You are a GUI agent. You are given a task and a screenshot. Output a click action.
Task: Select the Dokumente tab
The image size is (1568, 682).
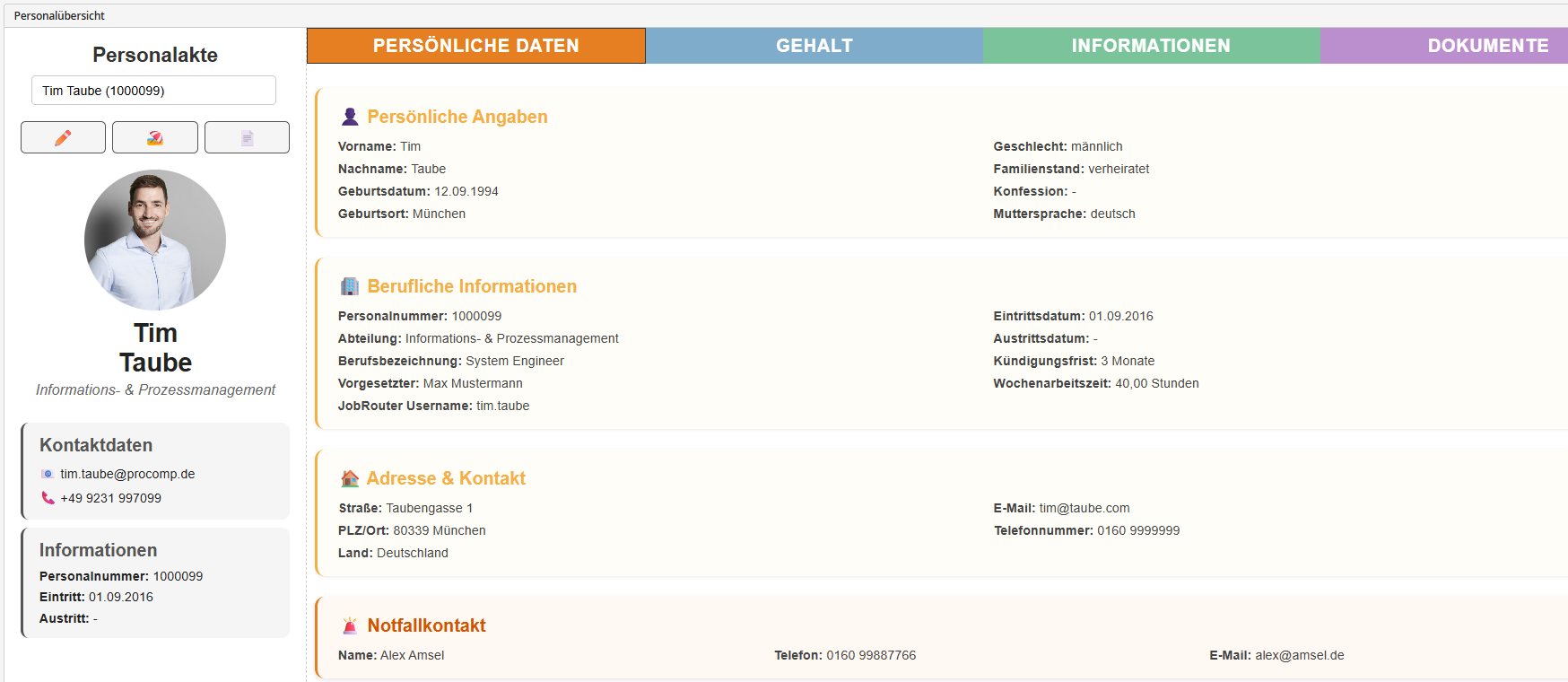(1487, 46)
